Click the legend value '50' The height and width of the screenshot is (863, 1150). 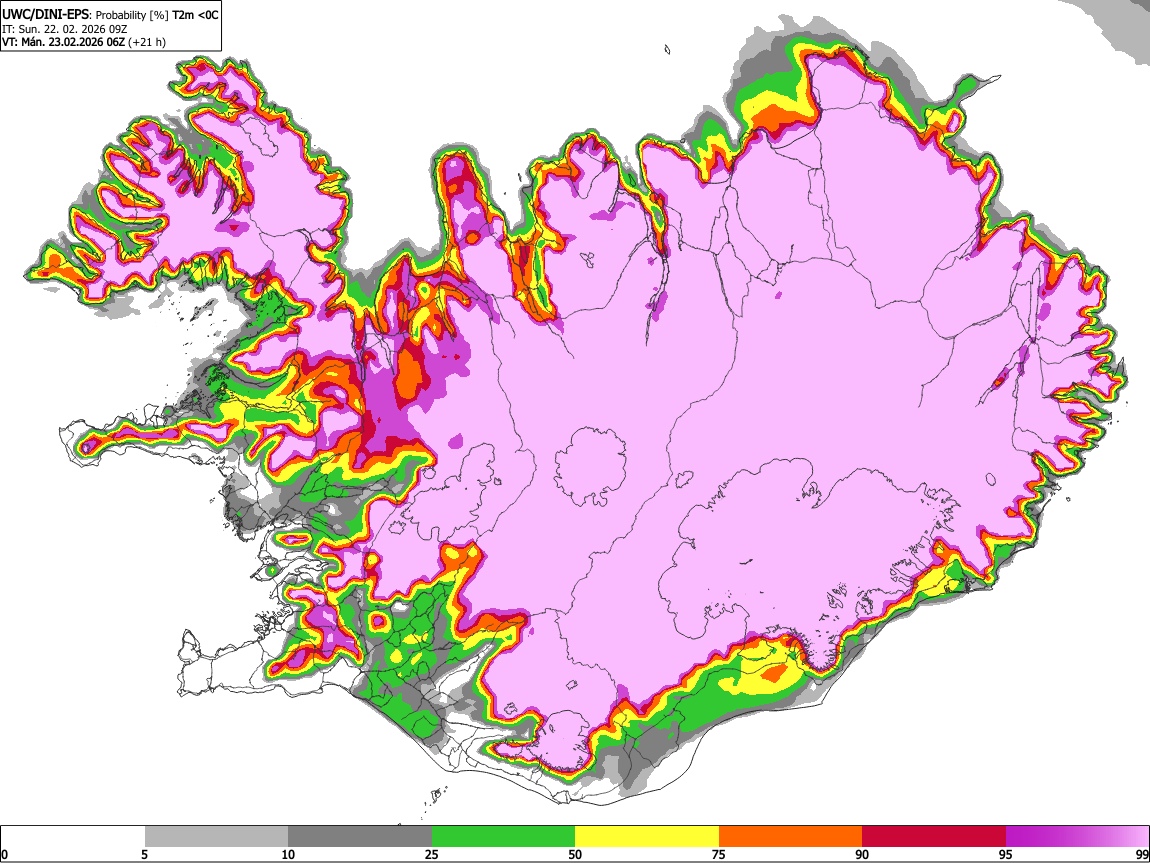(x=575, y=855)
